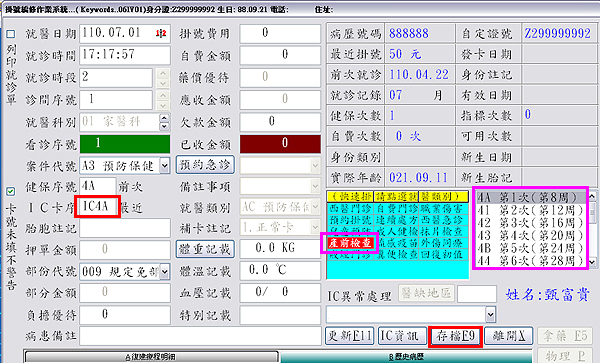The height and width of the screenshot is (363, 600).
Task: Click the 預約急診 button
Action: [205, 165]
